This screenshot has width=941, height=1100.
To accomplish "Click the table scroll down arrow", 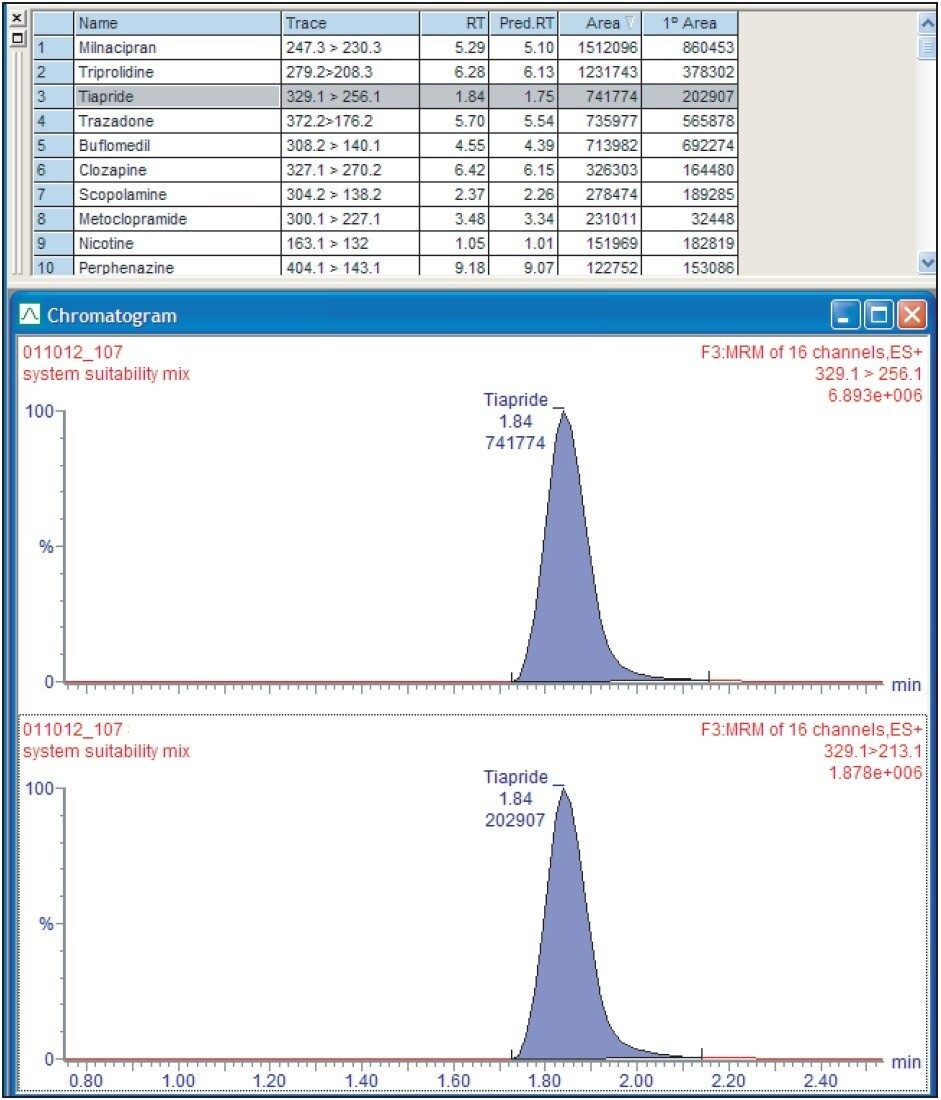I will click(x=926, y=263).
